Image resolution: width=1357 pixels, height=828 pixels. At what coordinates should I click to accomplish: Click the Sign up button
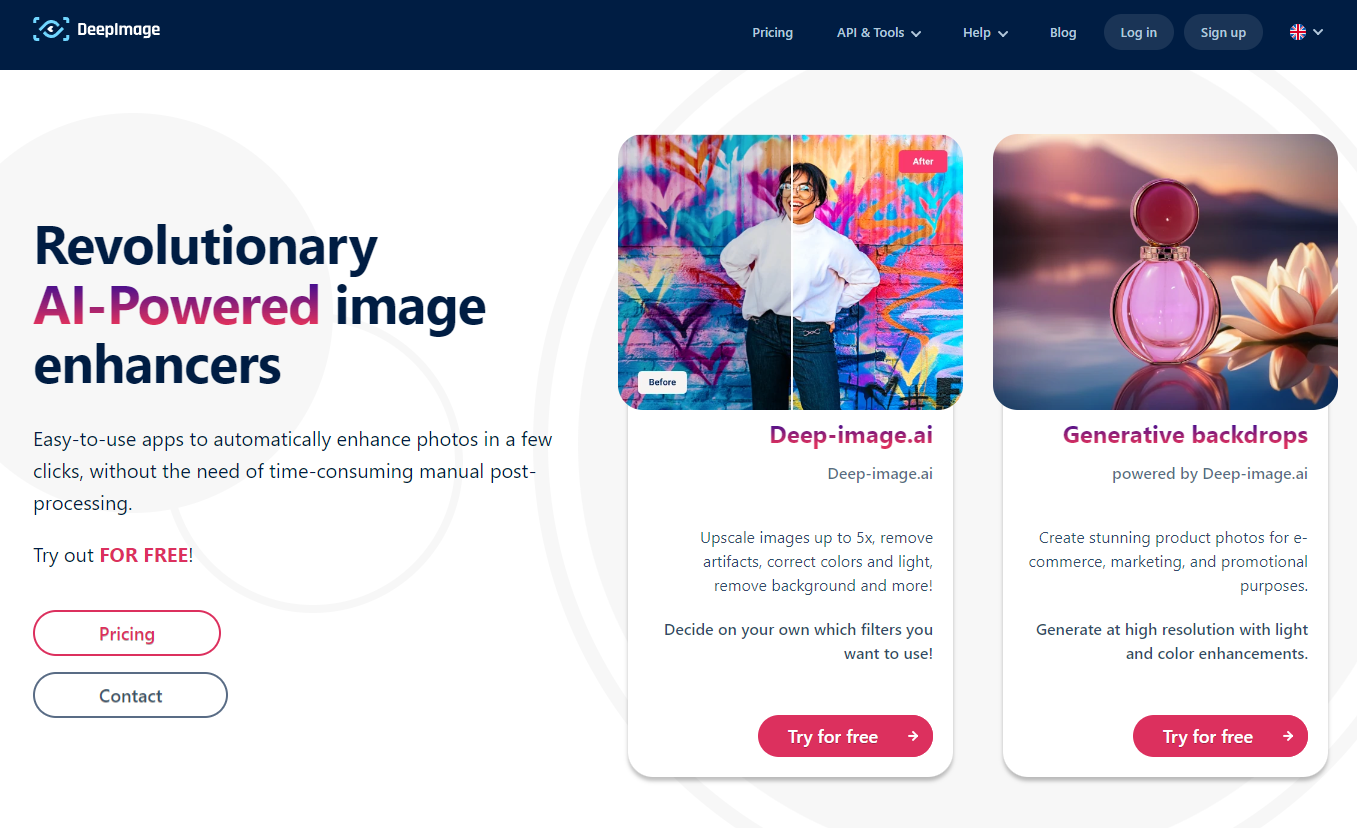pyautogui.click(x=1223, y=32)
